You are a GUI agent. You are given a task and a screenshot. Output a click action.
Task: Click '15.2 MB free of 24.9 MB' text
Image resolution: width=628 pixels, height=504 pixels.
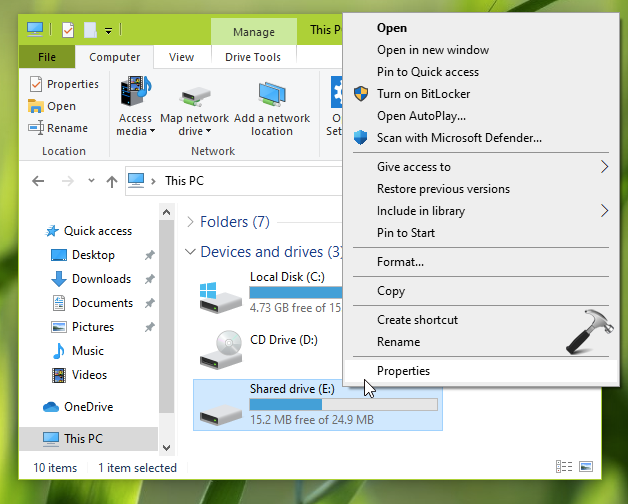312,420
